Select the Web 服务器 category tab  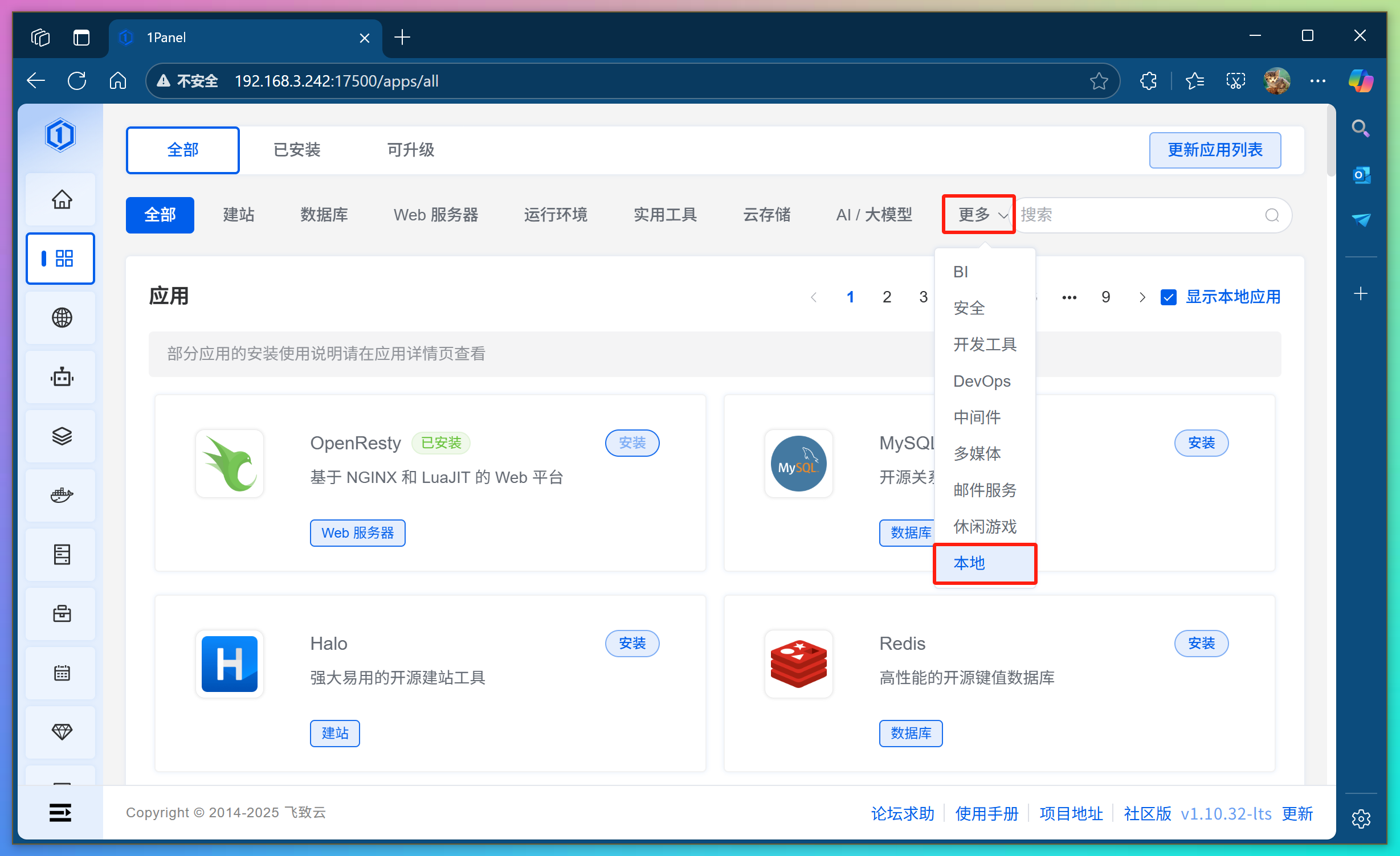tap(435, 215)
